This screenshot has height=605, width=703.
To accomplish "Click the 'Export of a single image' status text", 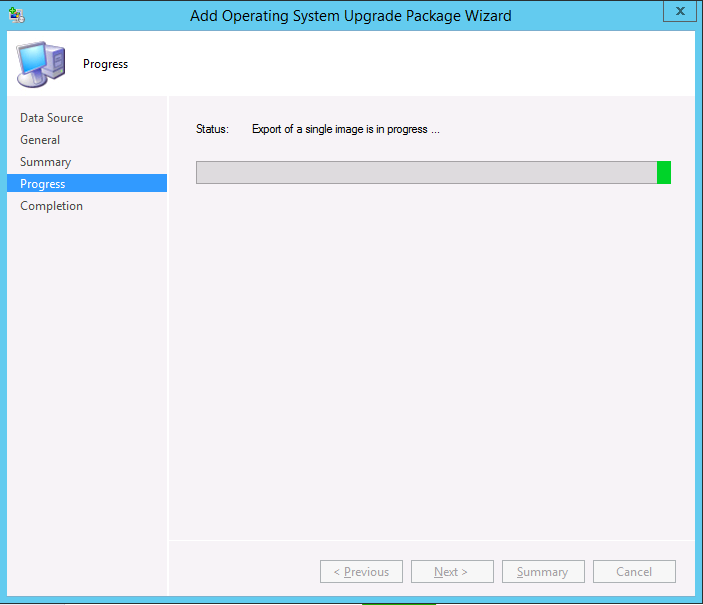I will coord(346,129).
